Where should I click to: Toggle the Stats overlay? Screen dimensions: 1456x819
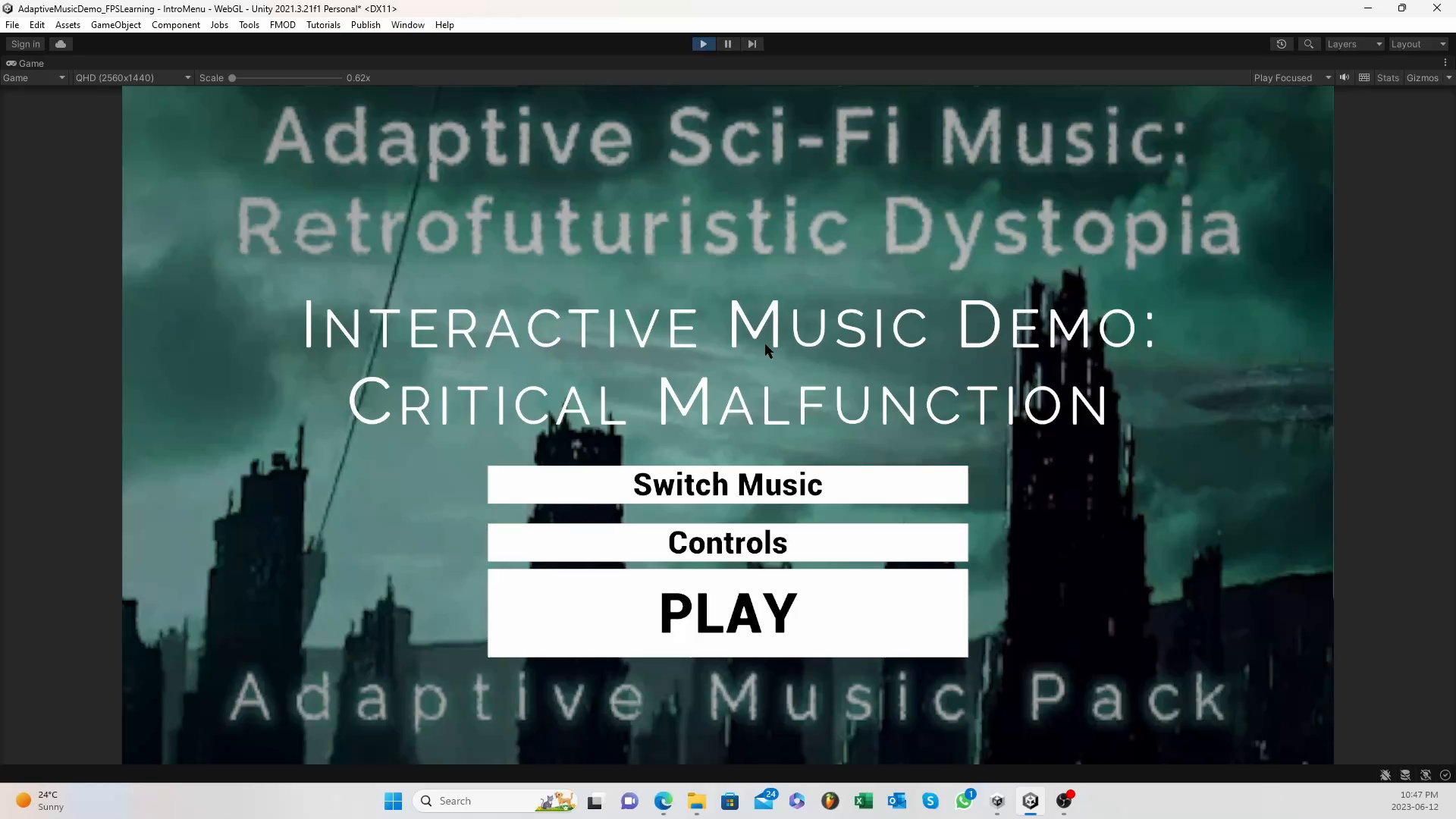pyautogui.click(x=1388, y=77)
